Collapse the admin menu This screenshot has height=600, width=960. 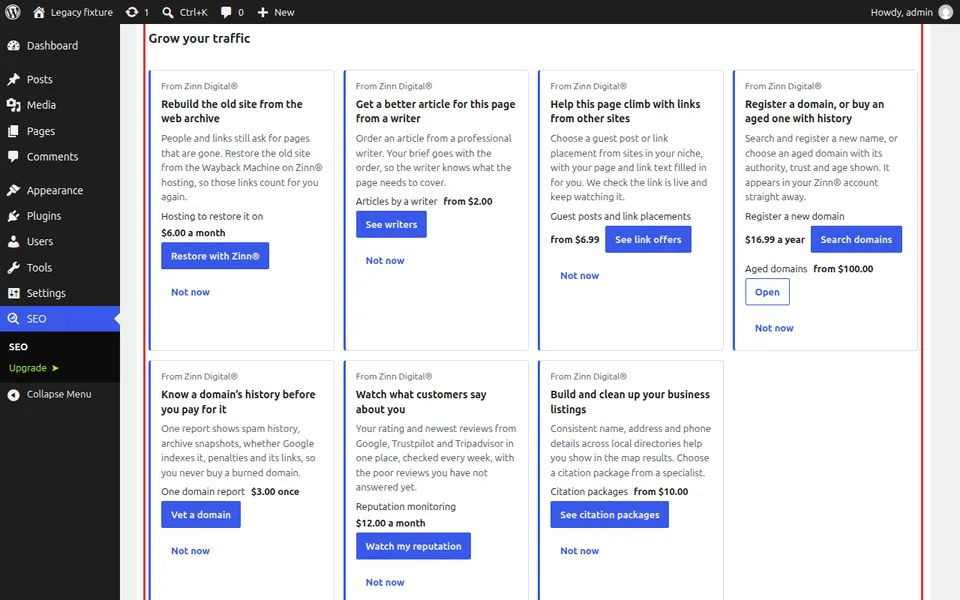(60, 394)
